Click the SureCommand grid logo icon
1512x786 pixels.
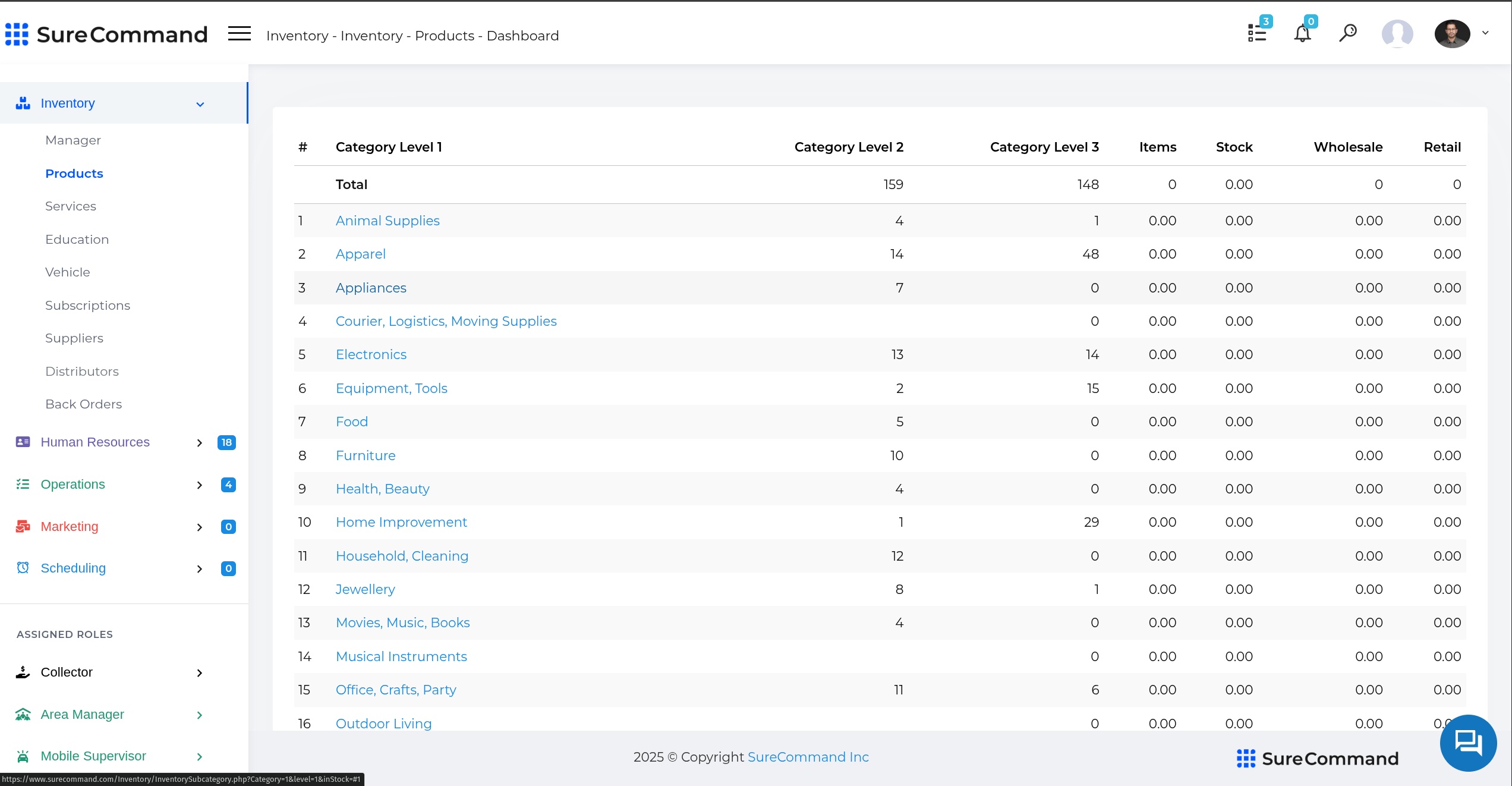[17, 34]
